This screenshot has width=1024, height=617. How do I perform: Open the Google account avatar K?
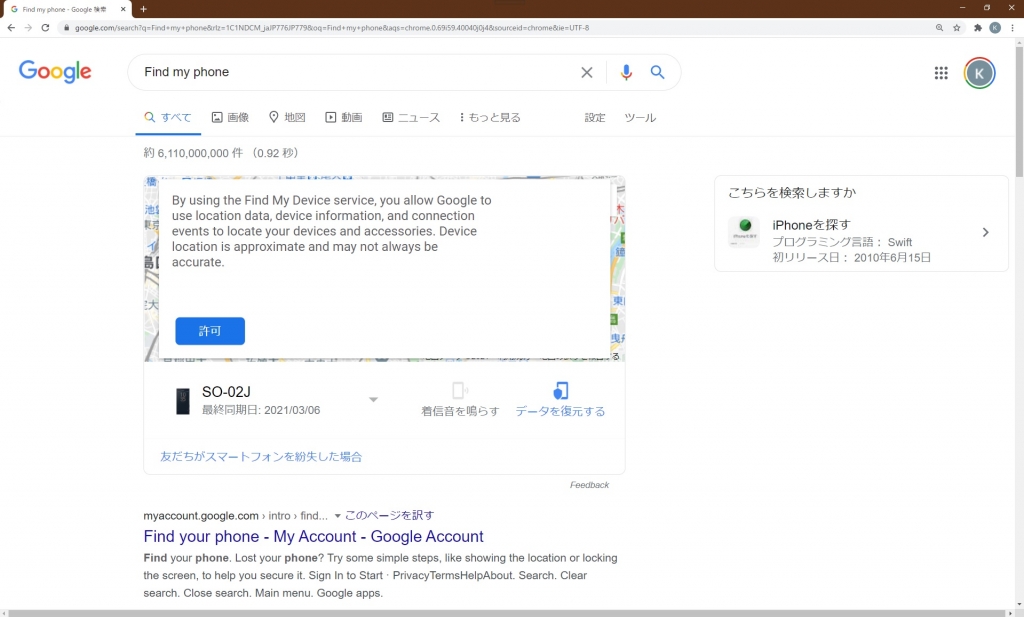tap(979, 73)
